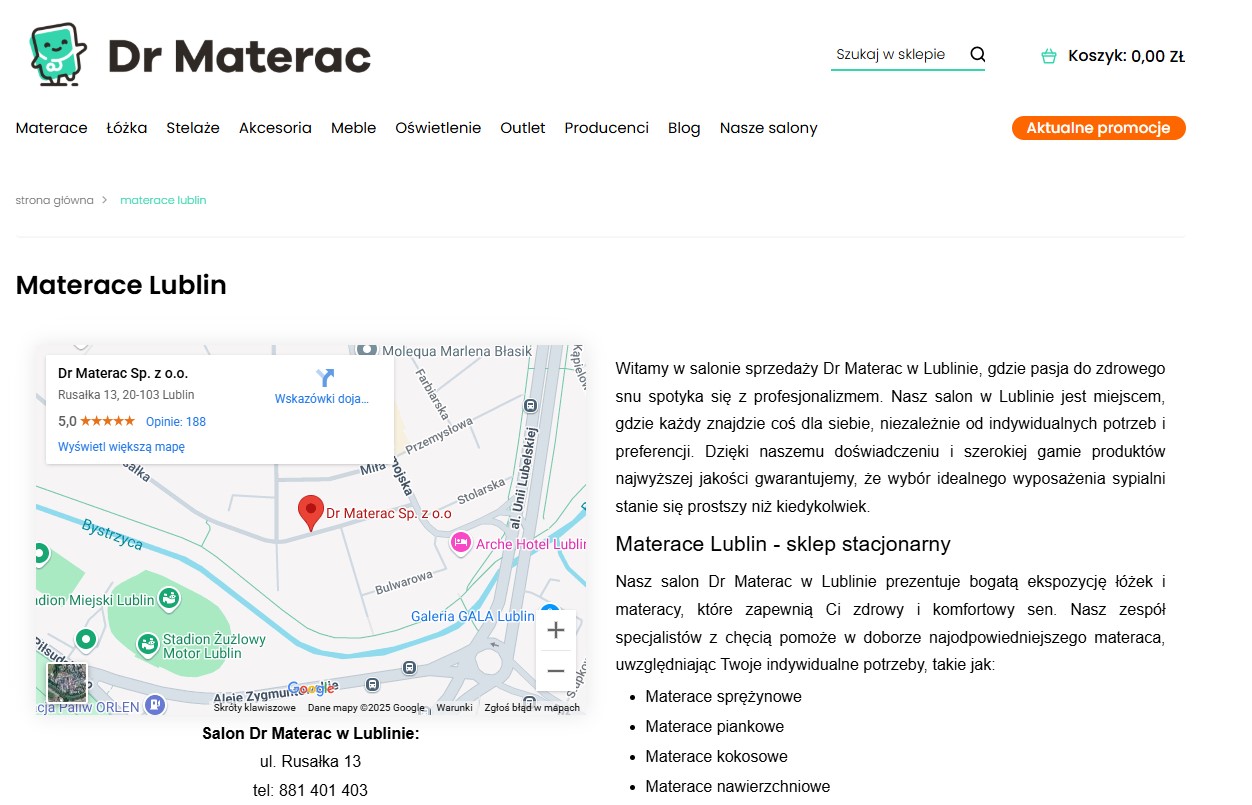This screenshot has height=805, width=1252.
Task: Open the Łóżka menu
Action: pos(127,128)
